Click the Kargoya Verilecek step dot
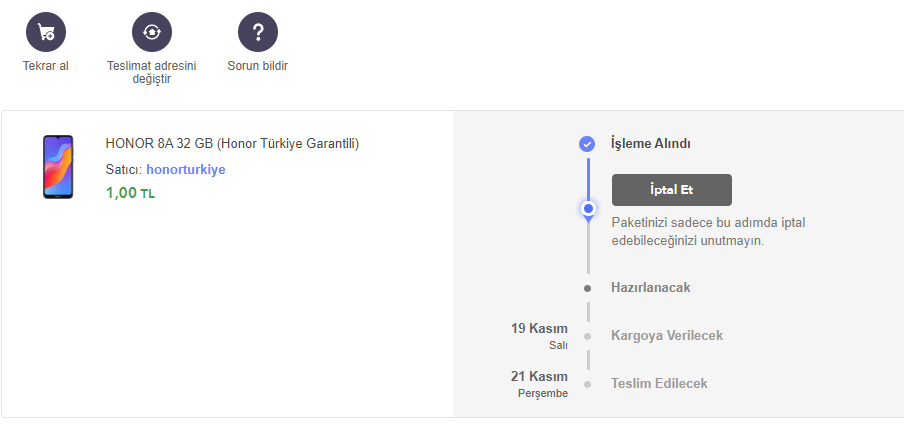Image resolution: width=904 pixels, height=427 pixels. [587, 337]
